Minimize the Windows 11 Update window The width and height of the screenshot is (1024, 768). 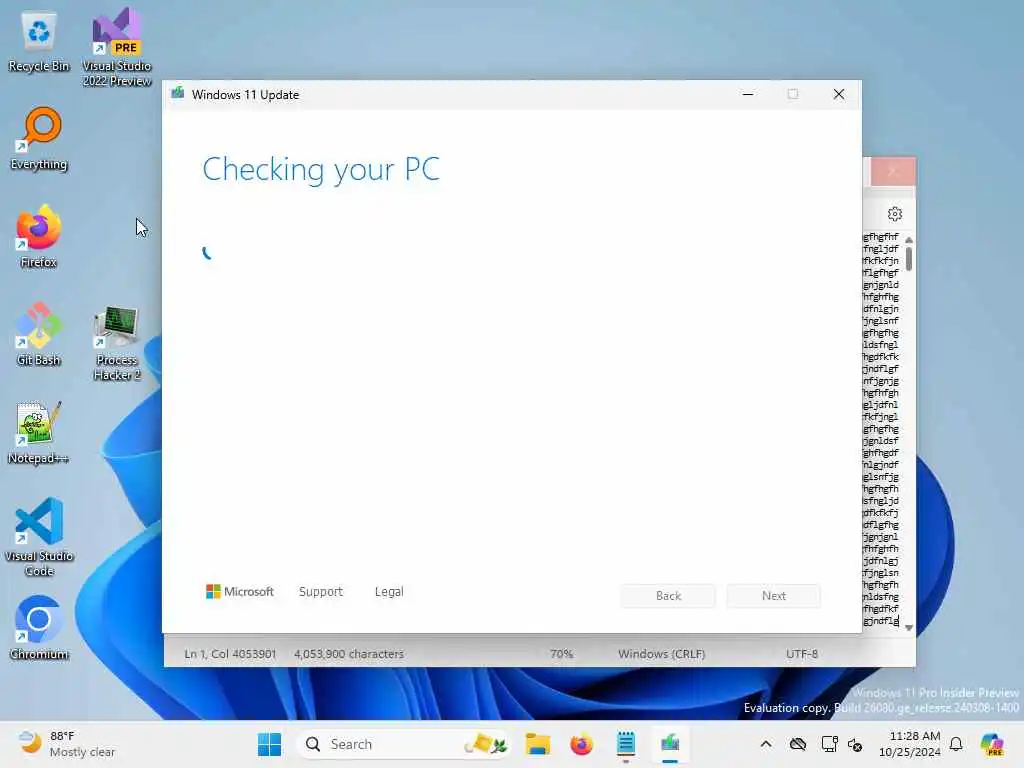pos(748,94)
